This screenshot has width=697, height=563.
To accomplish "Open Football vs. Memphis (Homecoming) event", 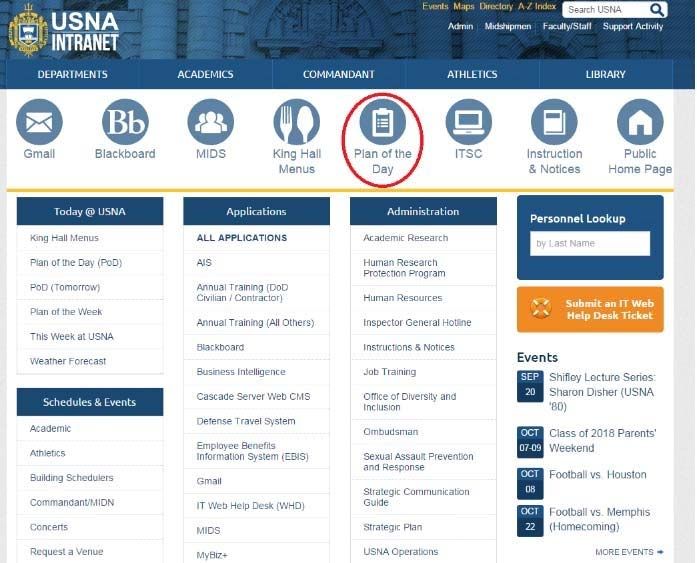I will (x=599, y=519).
